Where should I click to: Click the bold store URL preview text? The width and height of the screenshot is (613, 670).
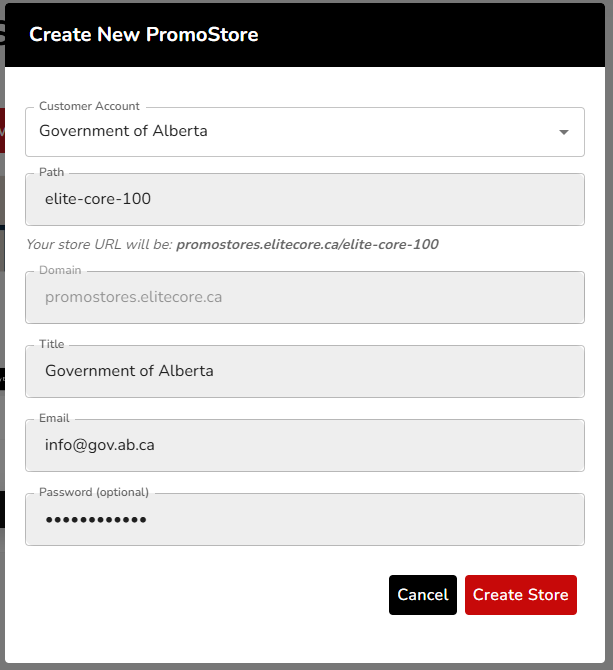point(307,244)
